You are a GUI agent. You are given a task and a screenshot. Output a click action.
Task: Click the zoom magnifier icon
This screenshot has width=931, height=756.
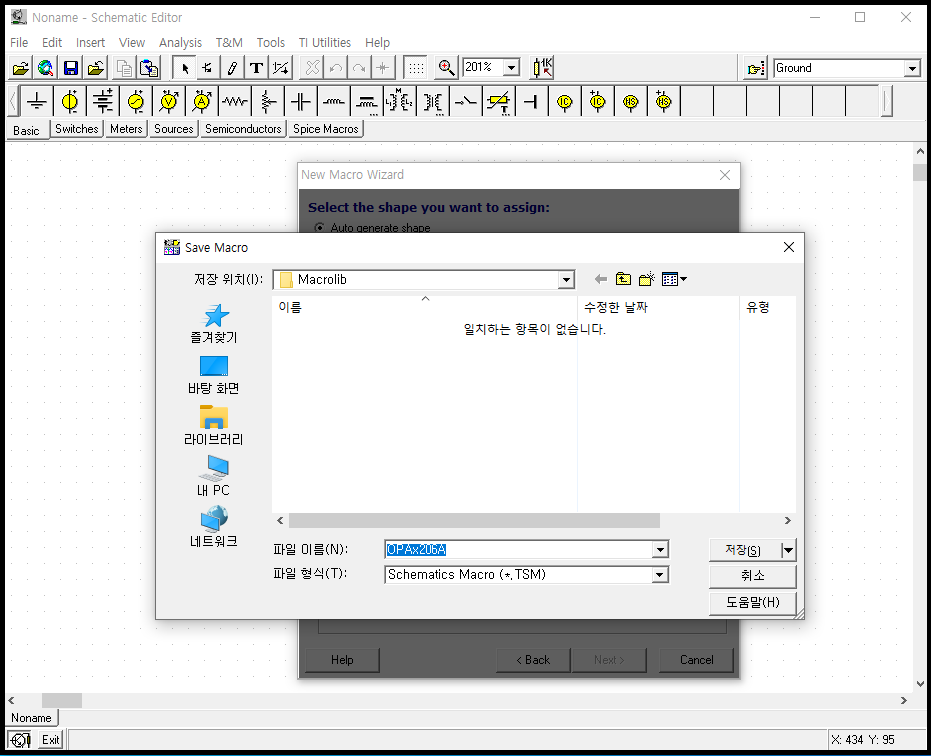pyautogui.click(x=446, y=68)
